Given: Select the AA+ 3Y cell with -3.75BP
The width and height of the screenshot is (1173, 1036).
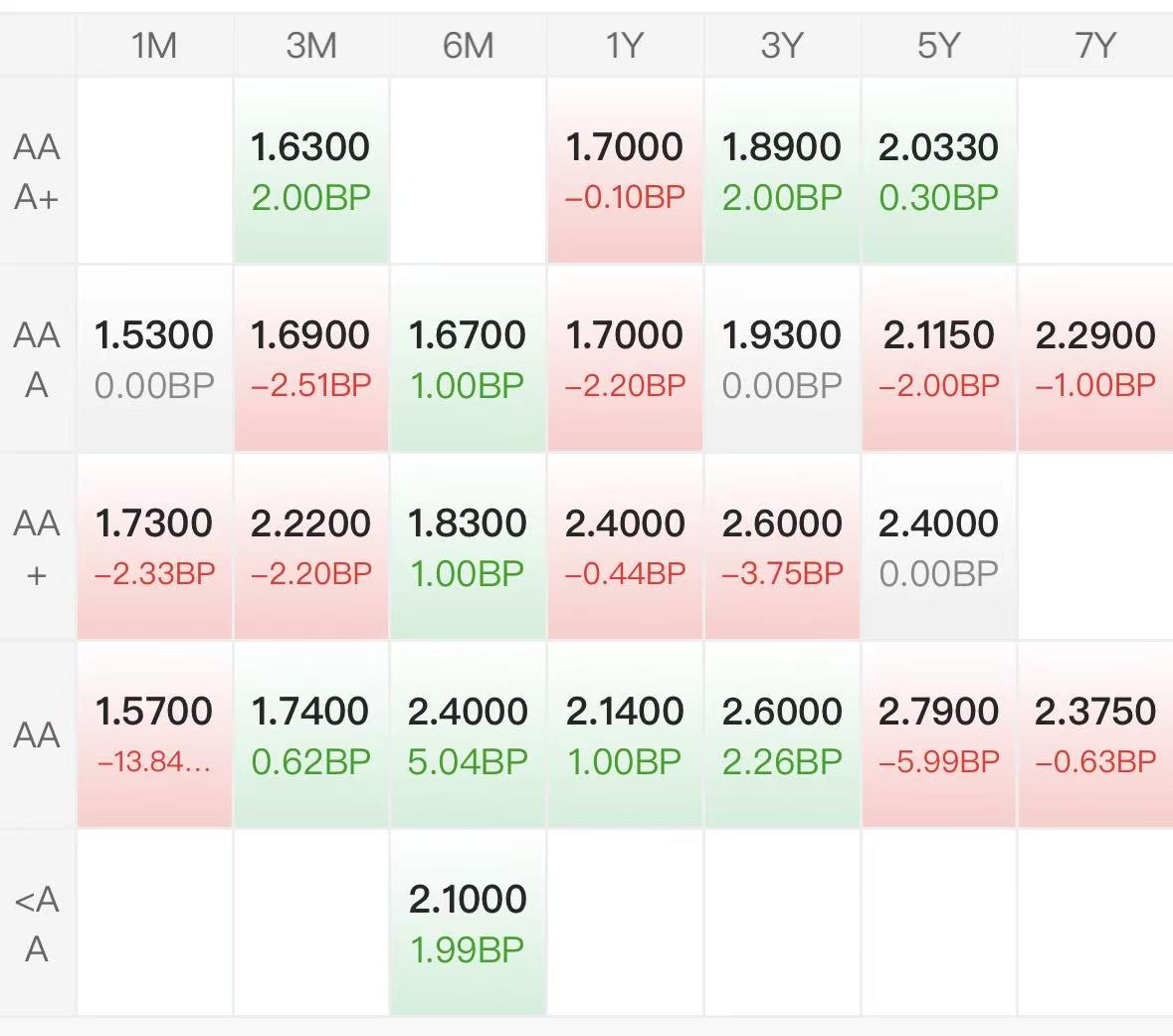Looking at the screenshot, I should click(x=782, y=546).
